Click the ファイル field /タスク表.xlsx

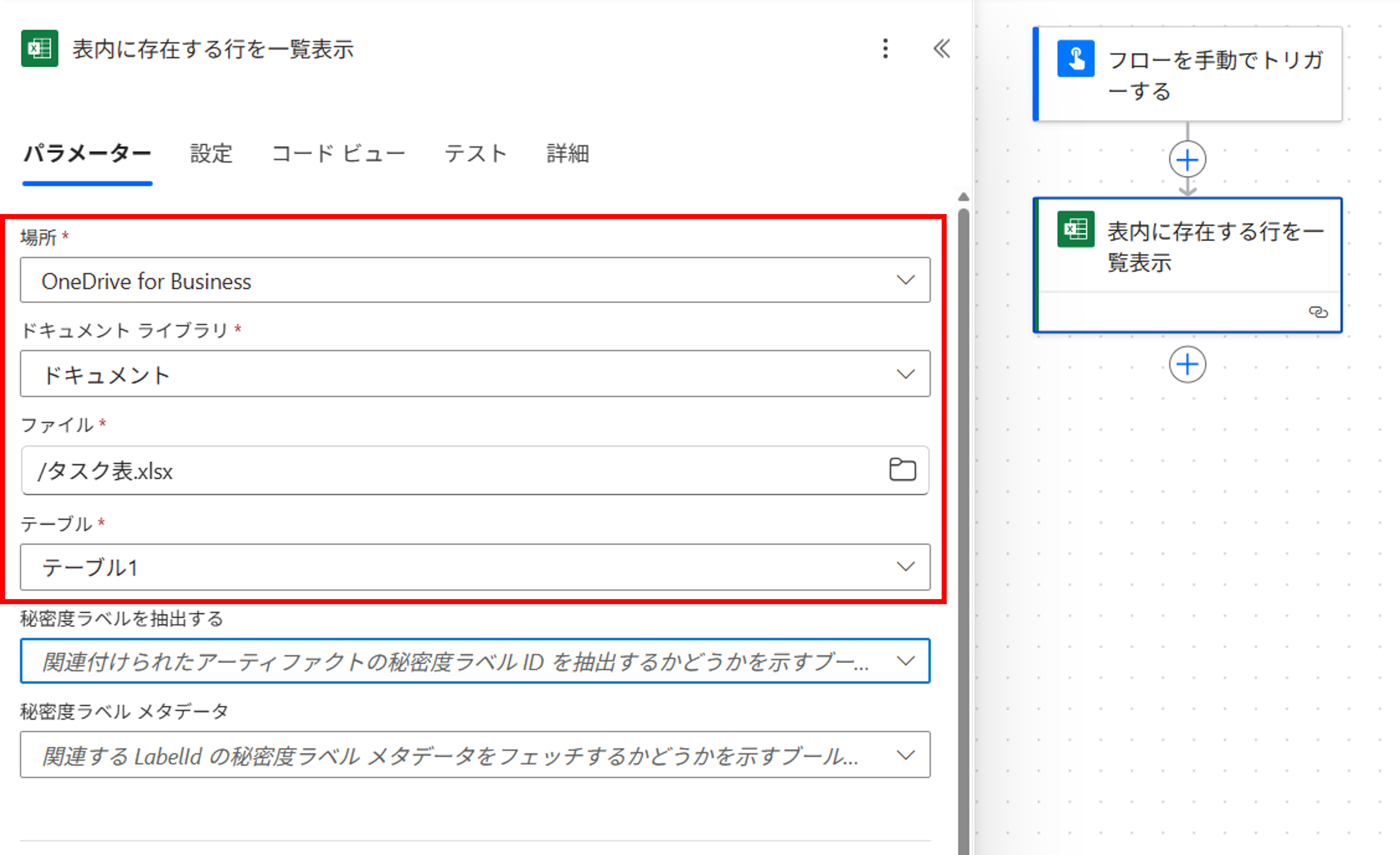coord(475,470)
